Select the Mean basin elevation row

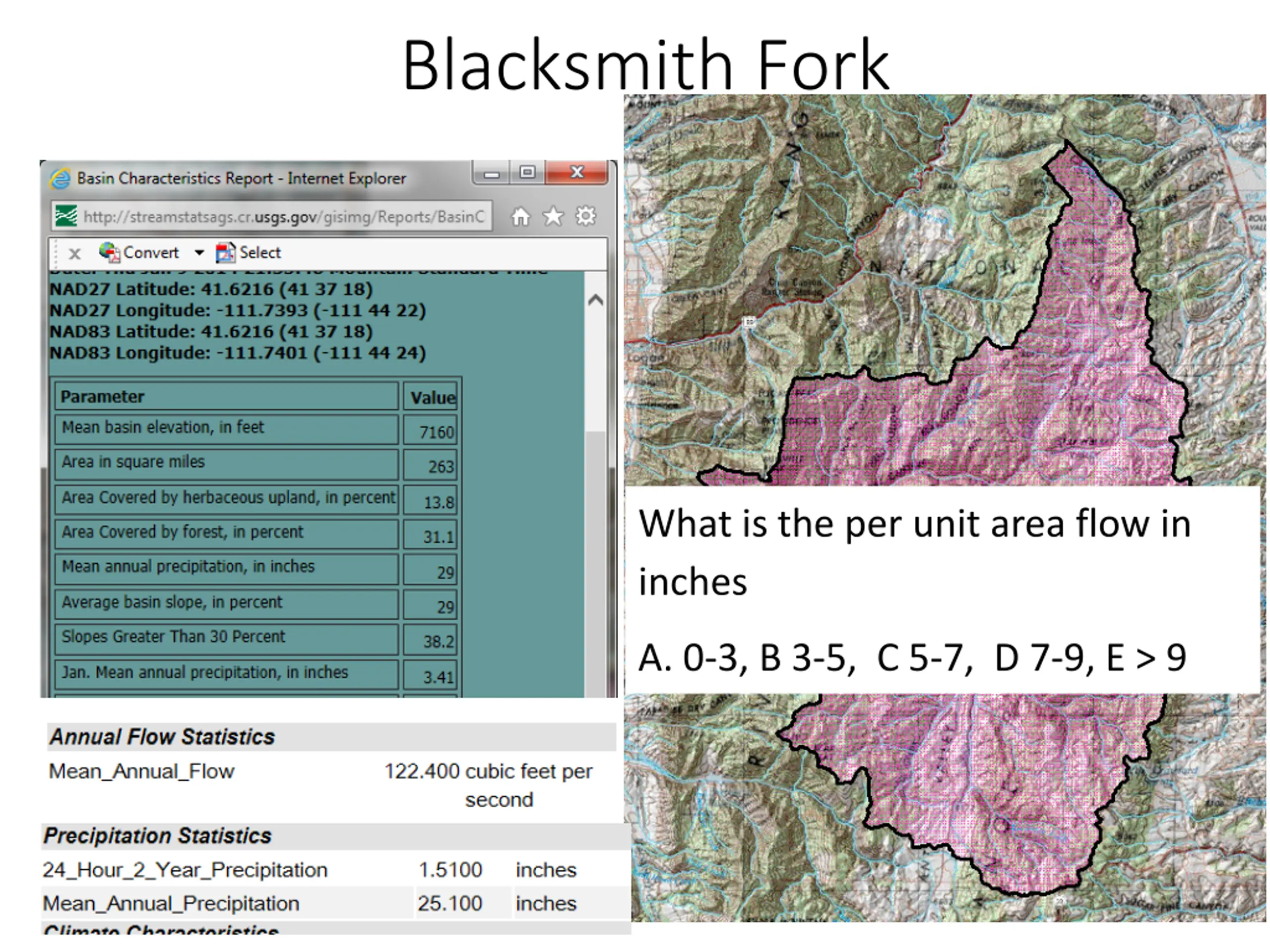tap(226, 428)
